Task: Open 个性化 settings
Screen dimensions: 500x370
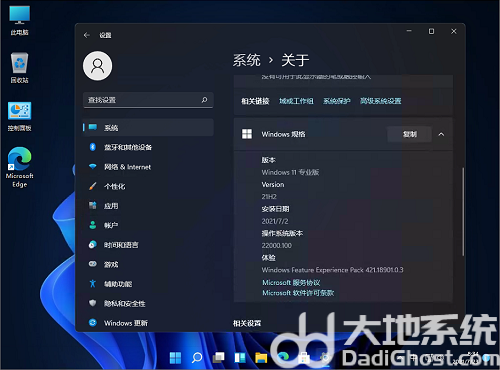Action: (x=148, y=186)
